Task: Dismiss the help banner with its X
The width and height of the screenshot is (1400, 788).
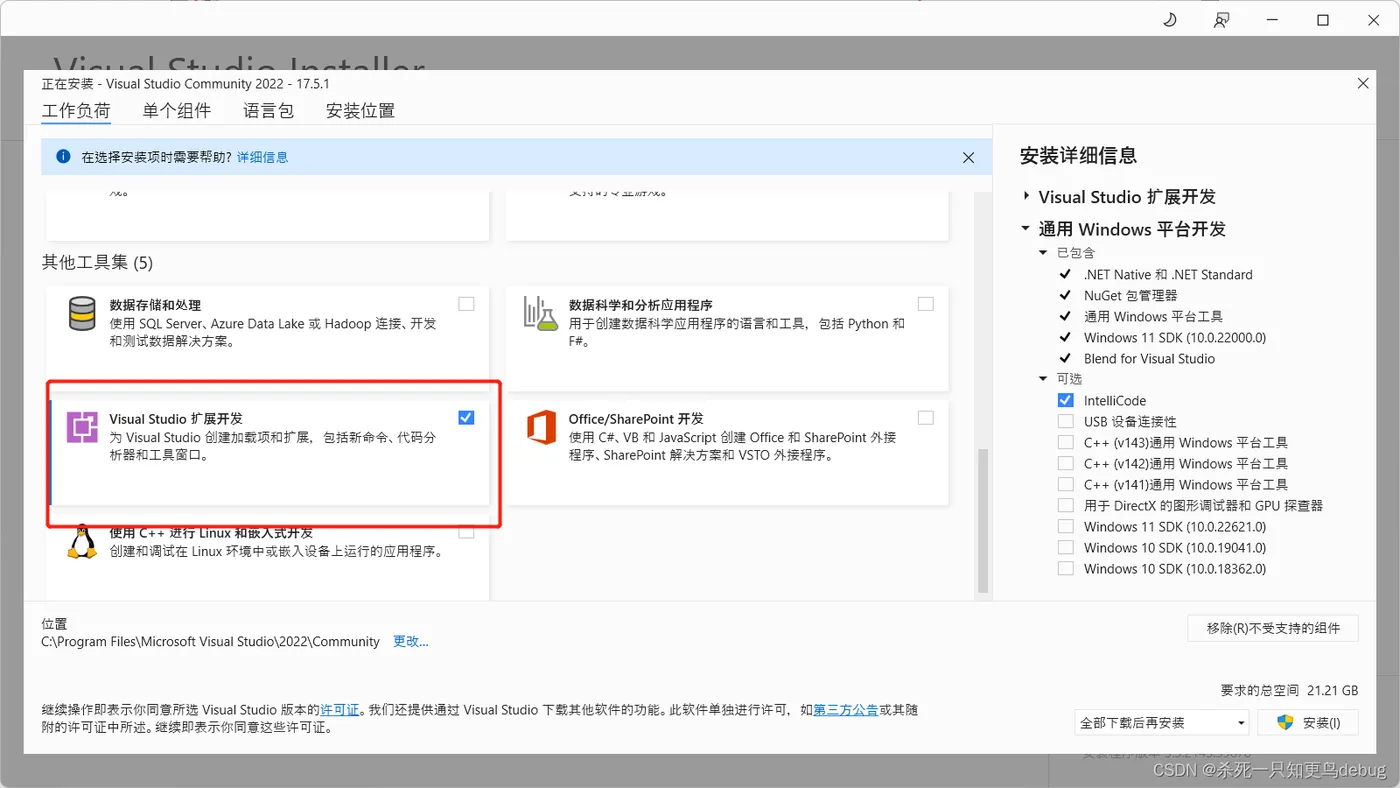Action: coord(968,158)
